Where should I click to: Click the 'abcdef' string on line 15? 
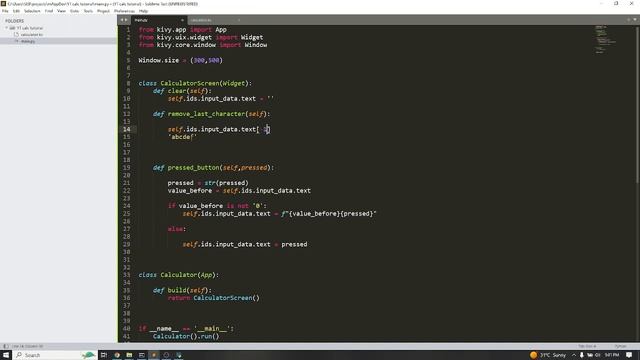[182, 137]
